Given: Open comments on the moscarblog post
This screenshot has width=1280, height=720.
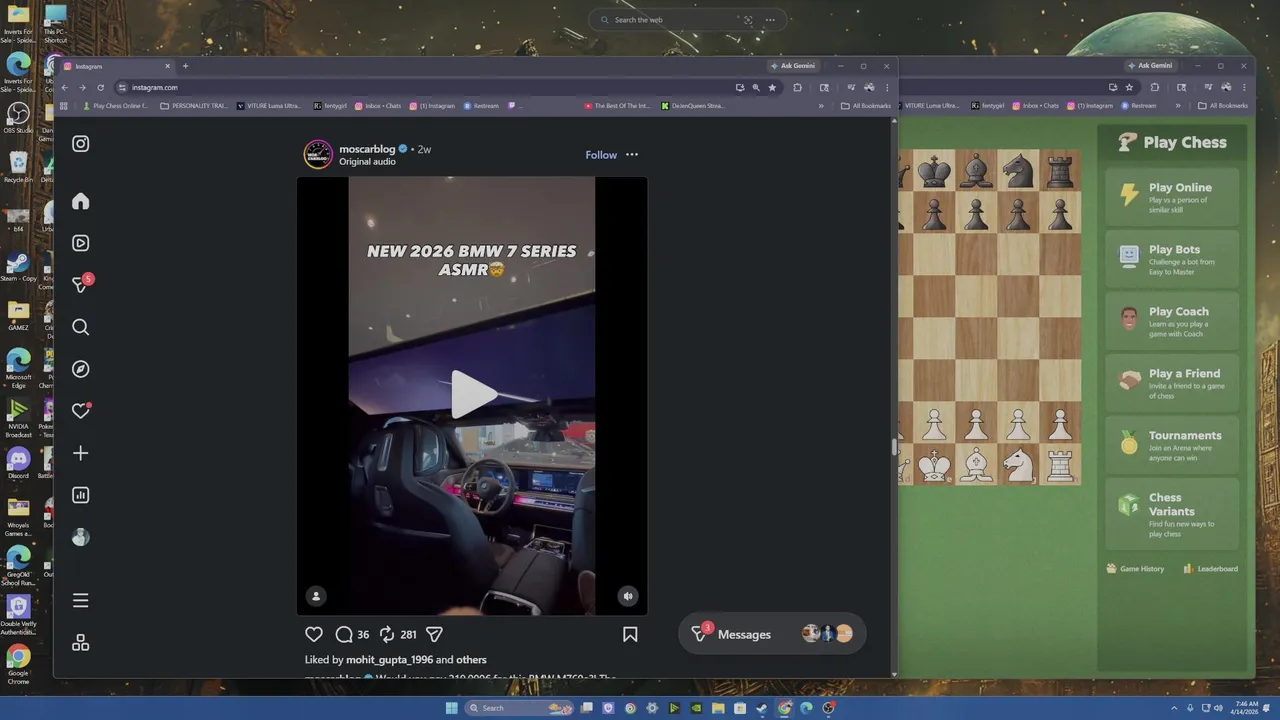Looking at the screenshot, I should point(344,634).
